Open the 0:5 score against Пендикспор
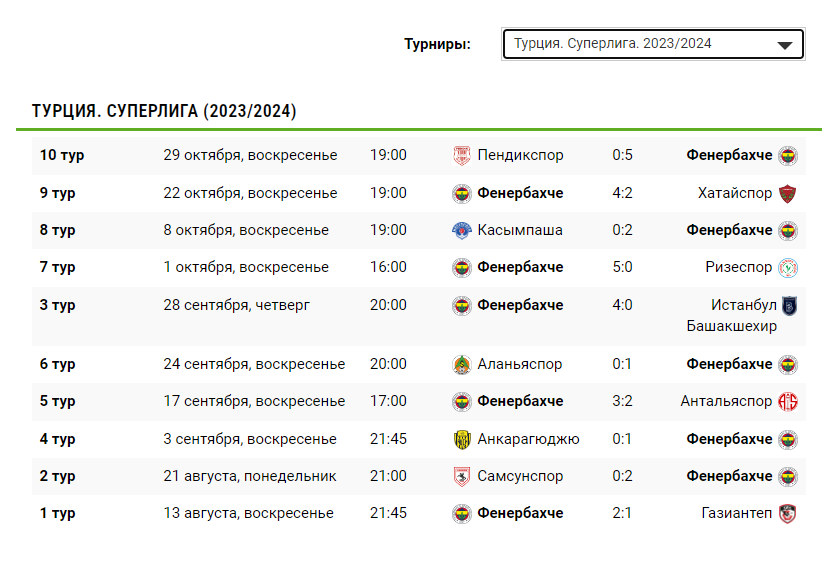The height and width of the screenshot is (568, 836). click(622, 155)
